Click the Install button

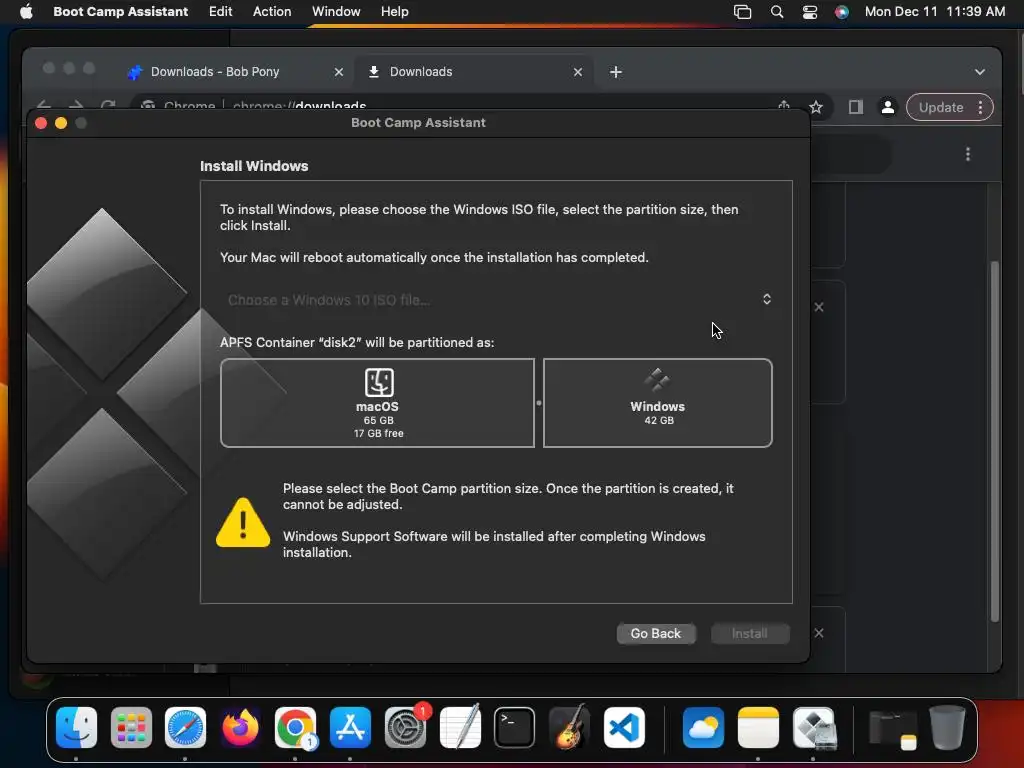coord(750,633)
